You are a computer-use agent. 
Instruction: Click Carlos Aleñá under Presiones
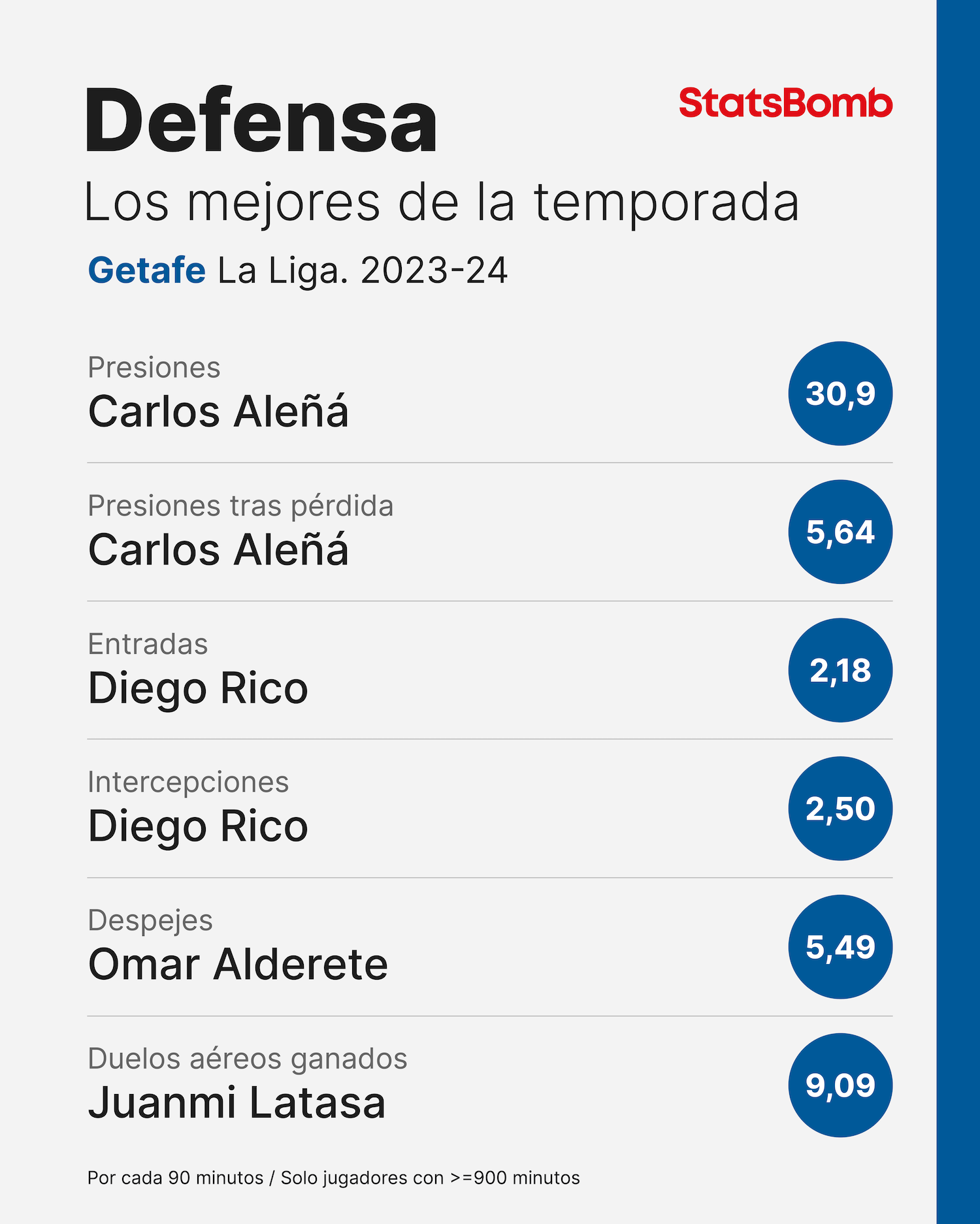(218, 412)
